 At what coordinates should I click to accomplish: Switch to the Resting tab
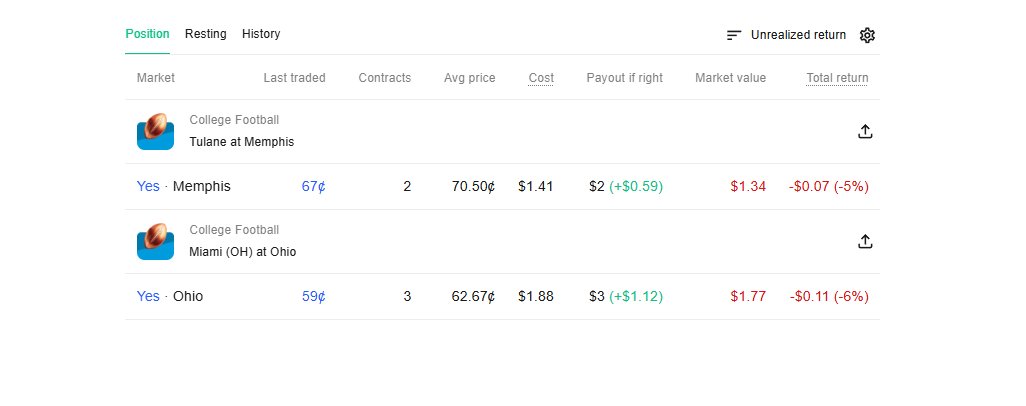[205, 34]
